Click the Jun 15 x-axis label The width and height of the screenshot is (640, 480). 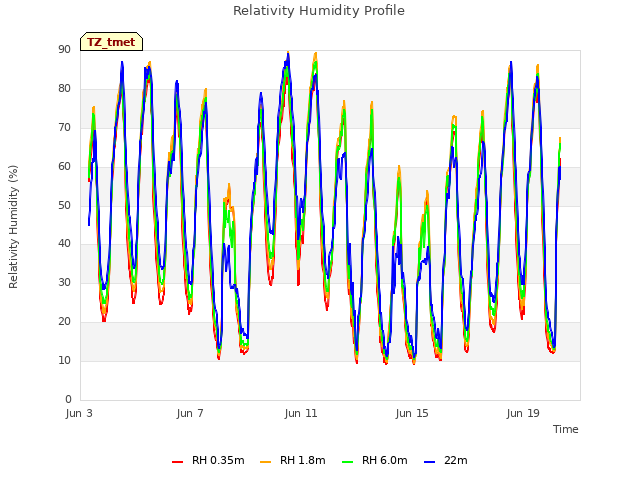[x=412, y=413]
